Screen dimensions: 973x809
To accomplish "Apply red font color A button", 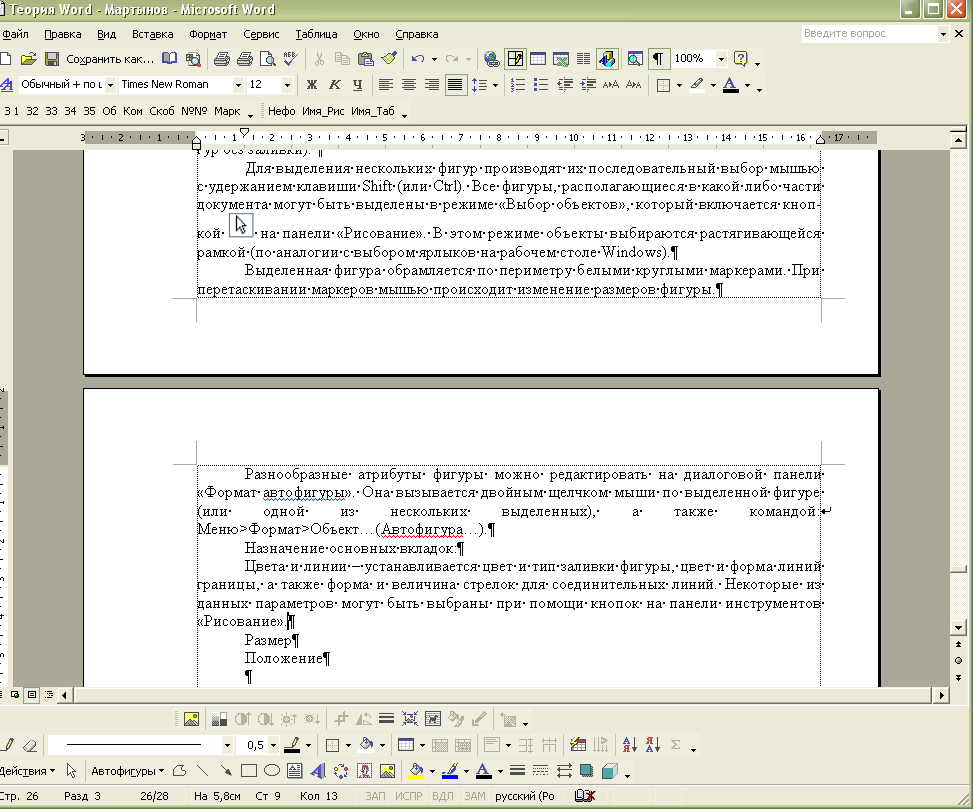I will 730,84.
